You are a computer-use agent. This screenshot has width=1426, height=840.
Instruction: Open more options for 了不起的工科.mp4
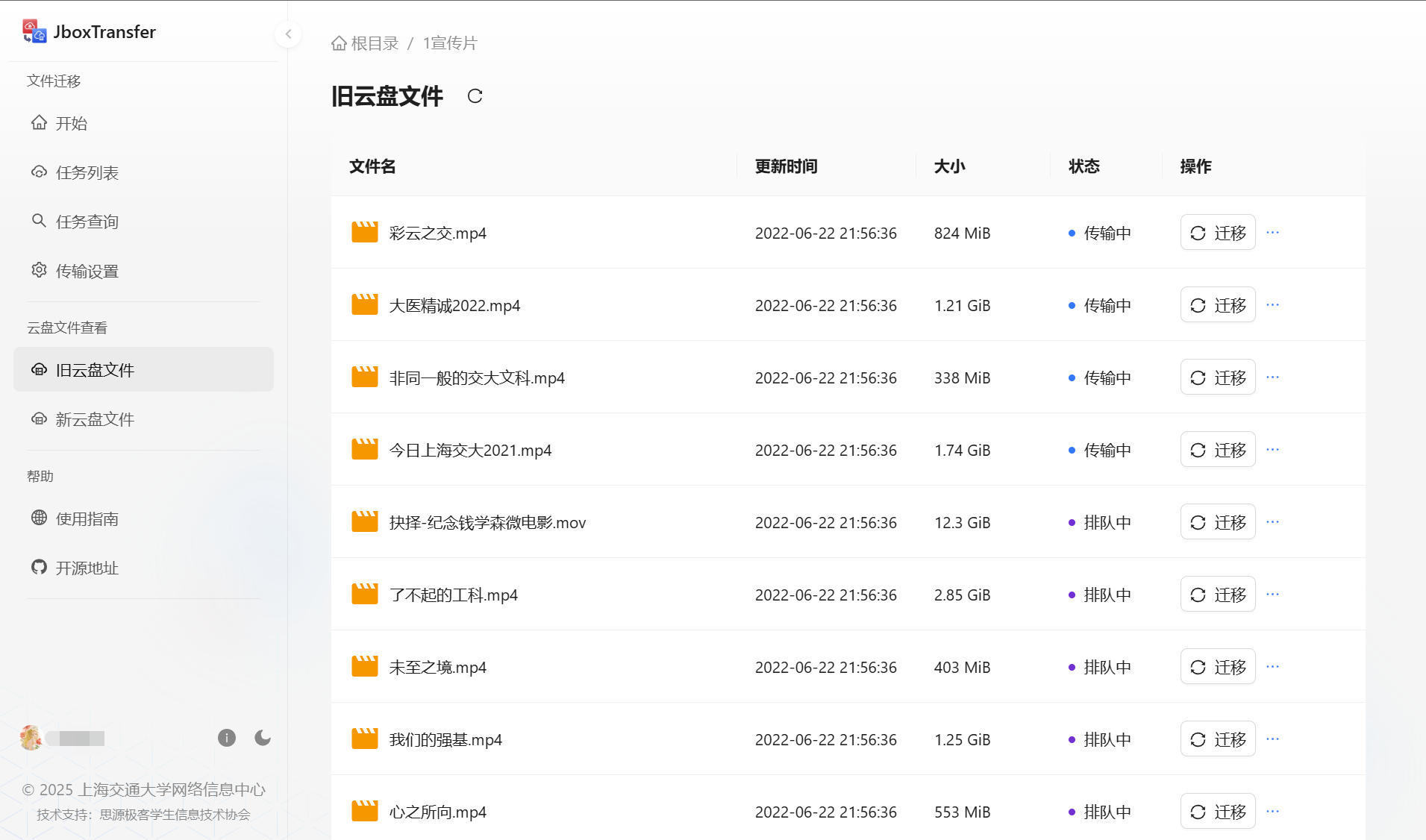tap(1273, 595)
